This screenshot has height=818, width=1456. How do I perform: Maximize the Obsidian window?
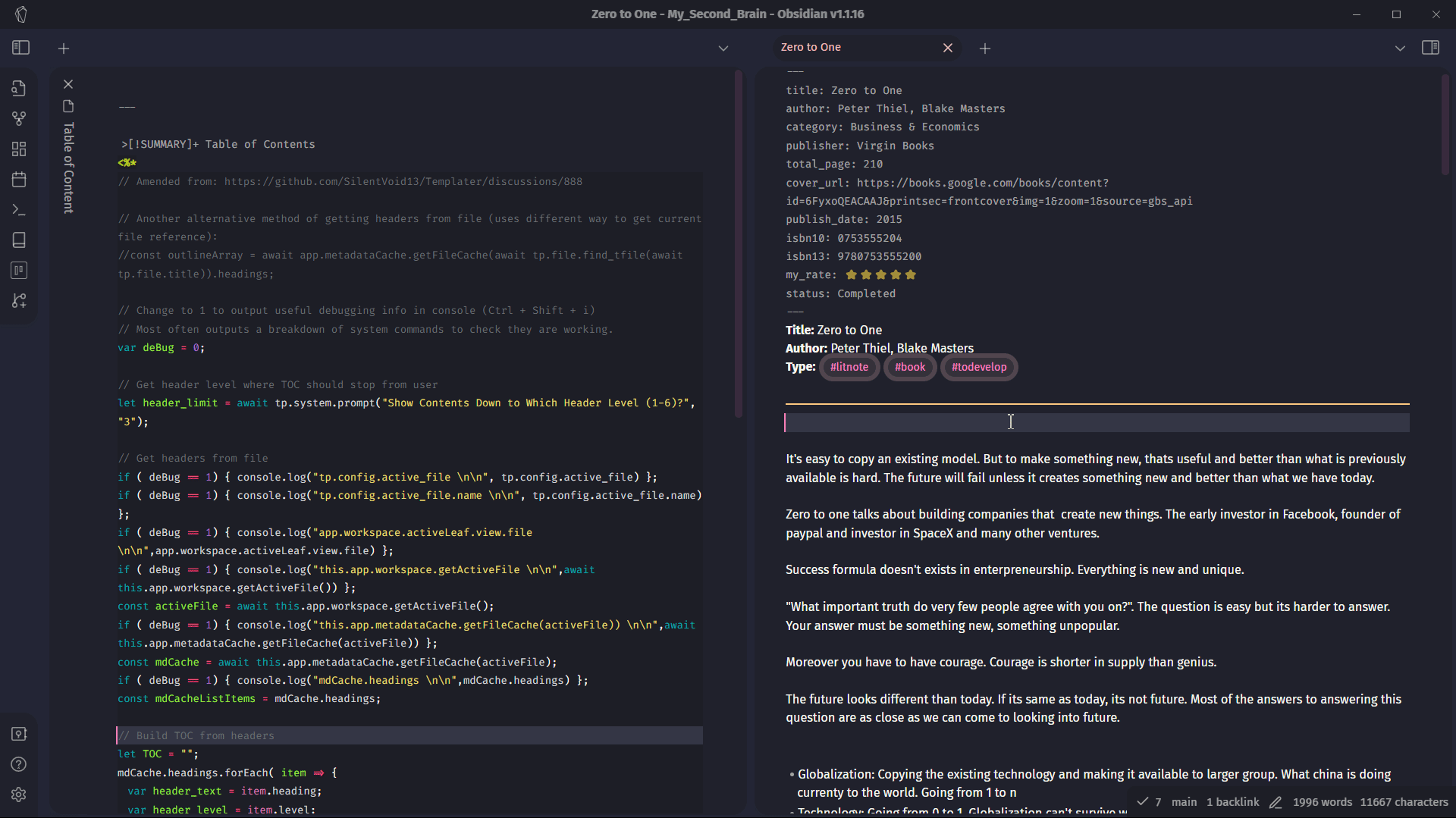pos(1396,14)
